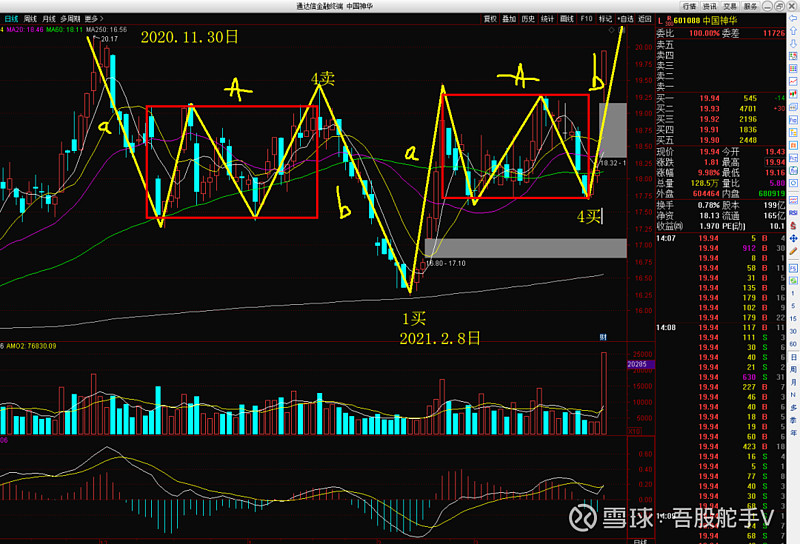Click the 外盘 value 604464
800x544 pixels.
click(x=706, y=193)
